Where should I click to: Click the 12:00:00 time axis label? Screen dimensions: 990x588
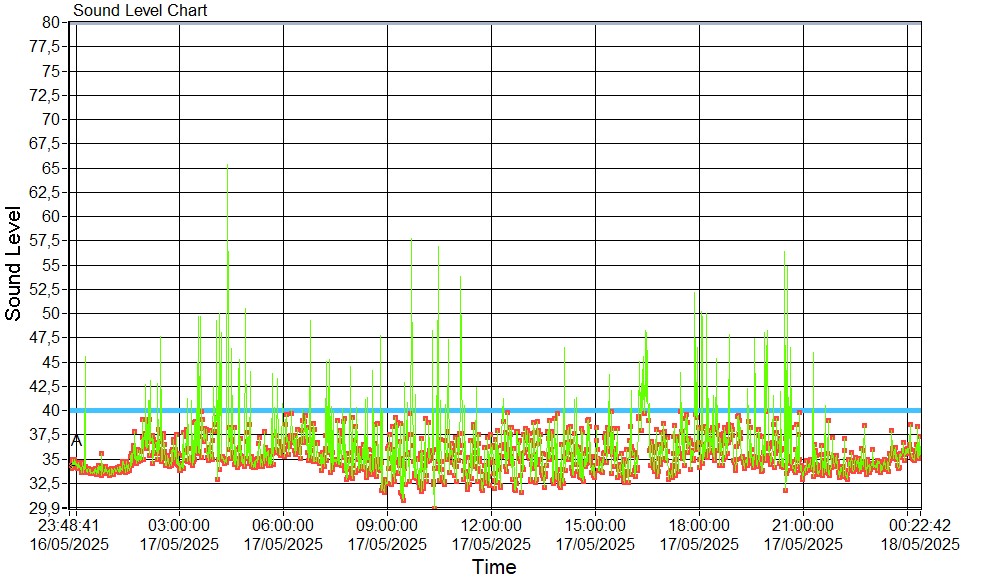pyautogui.click(x=491, y=526)
